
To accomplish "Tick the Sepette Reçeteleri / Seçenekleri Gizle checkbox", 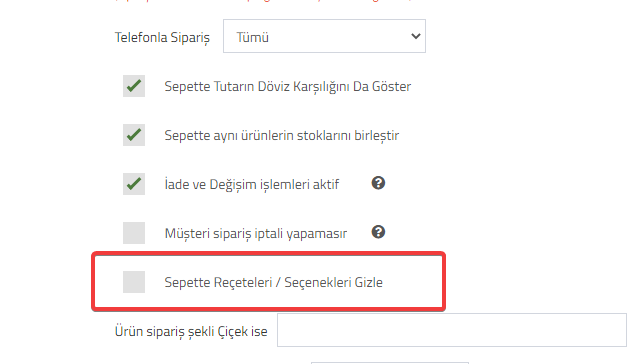I will [134, 282].
